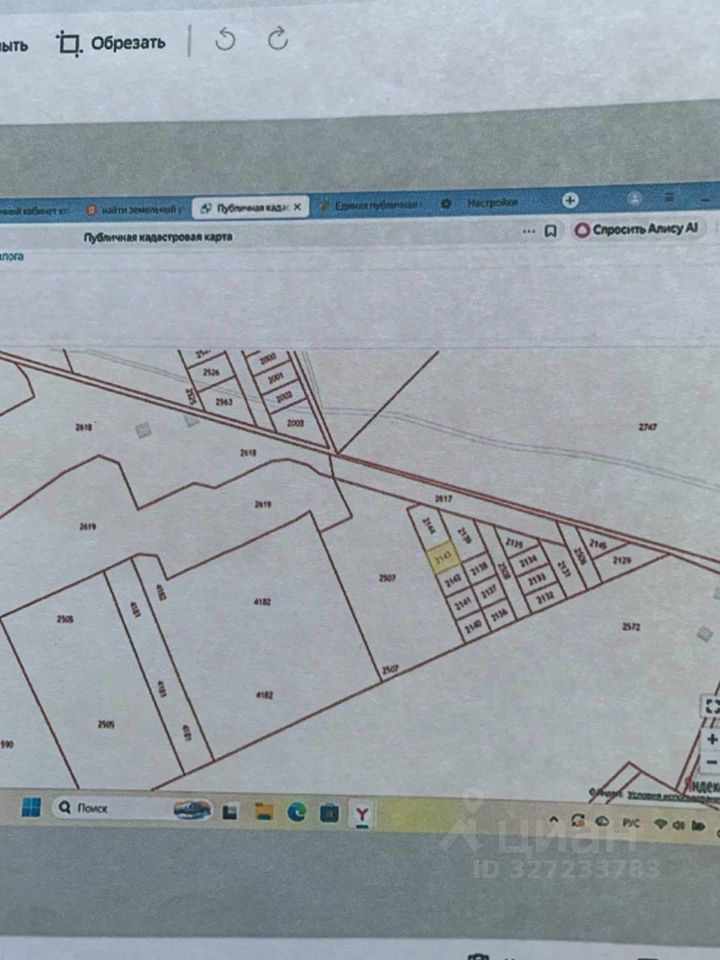
Task: Click the browser profile avatar icon
Action: 635,198
